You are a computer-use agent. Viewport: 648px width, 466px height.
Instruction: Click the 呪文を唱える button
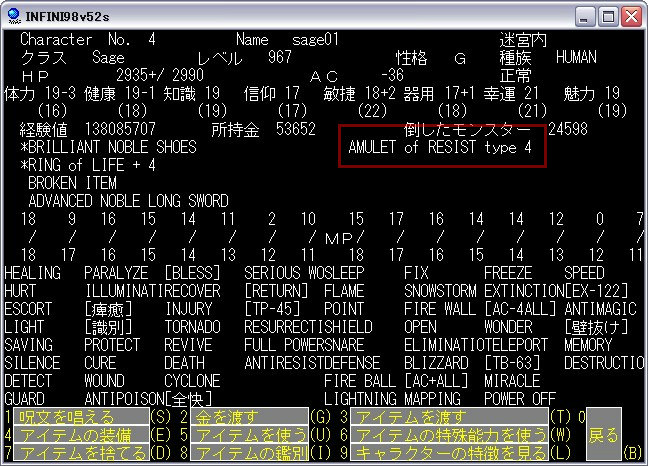[x=81, y=416]
